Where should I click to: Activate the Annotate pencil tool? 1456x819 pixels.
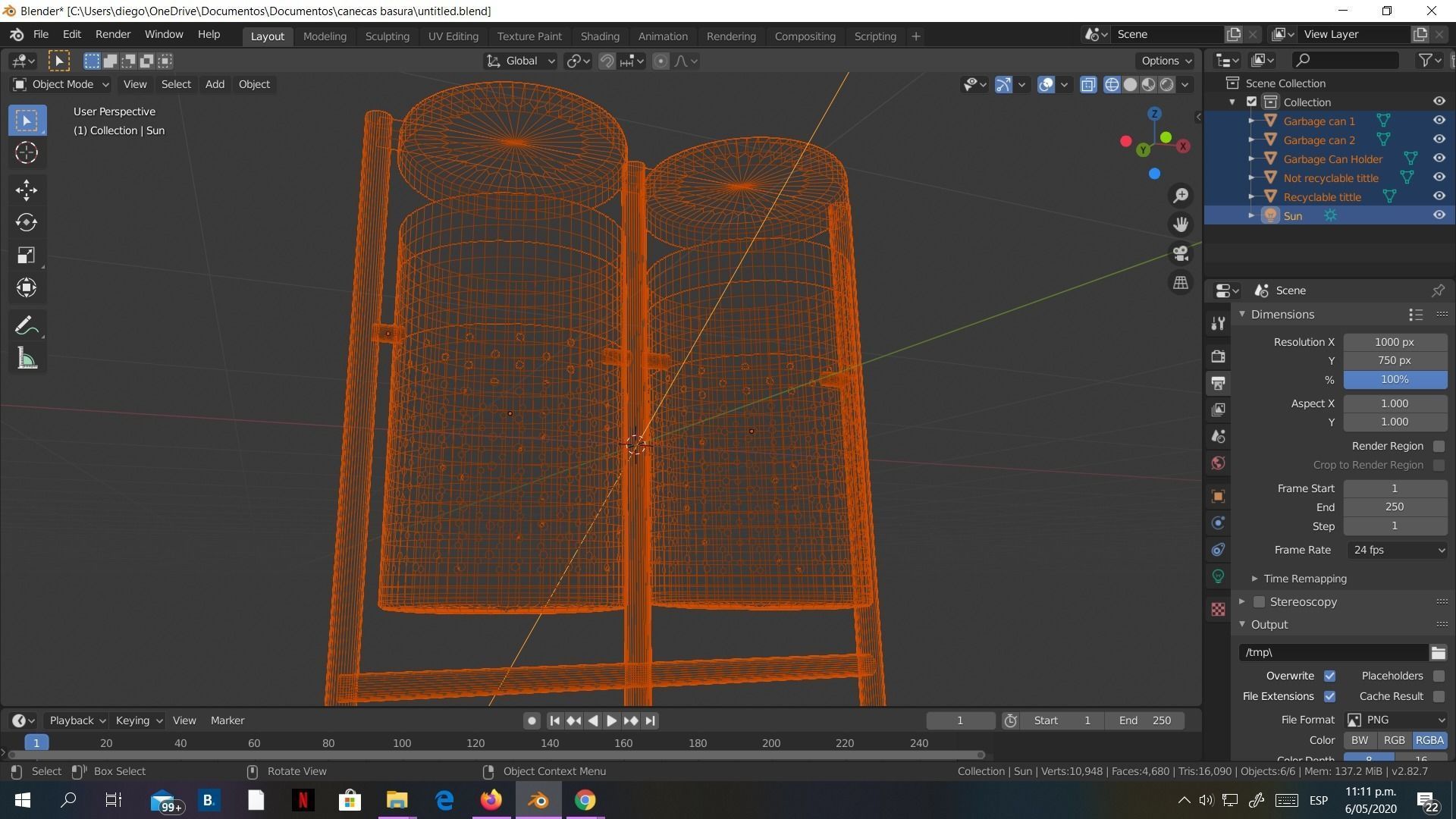tap(27, 326)
